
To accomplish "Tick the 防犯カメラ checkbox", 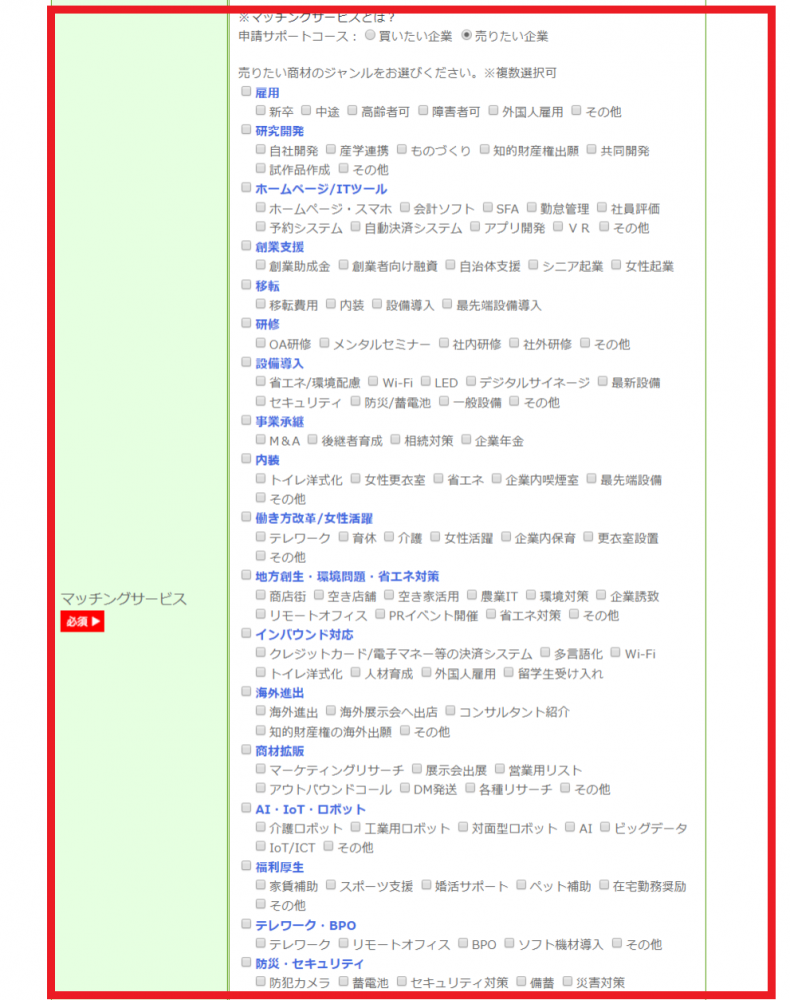I will (260, 982).
